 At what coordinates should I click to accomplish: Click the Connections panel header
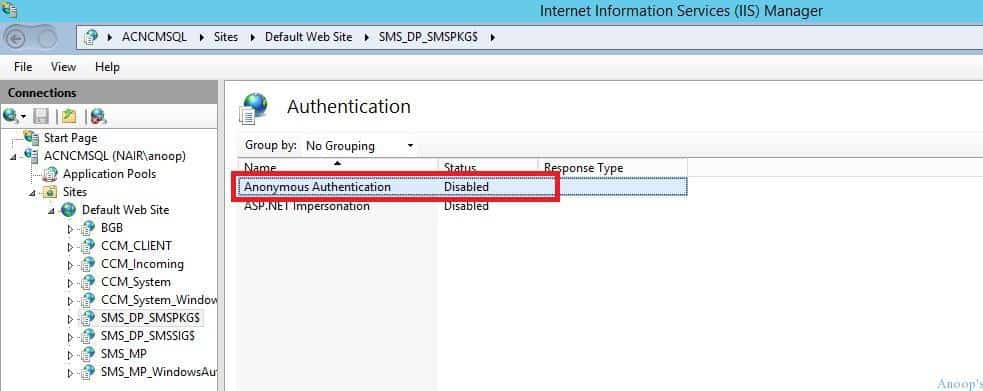pyautogui.click(x=108, y=93)
